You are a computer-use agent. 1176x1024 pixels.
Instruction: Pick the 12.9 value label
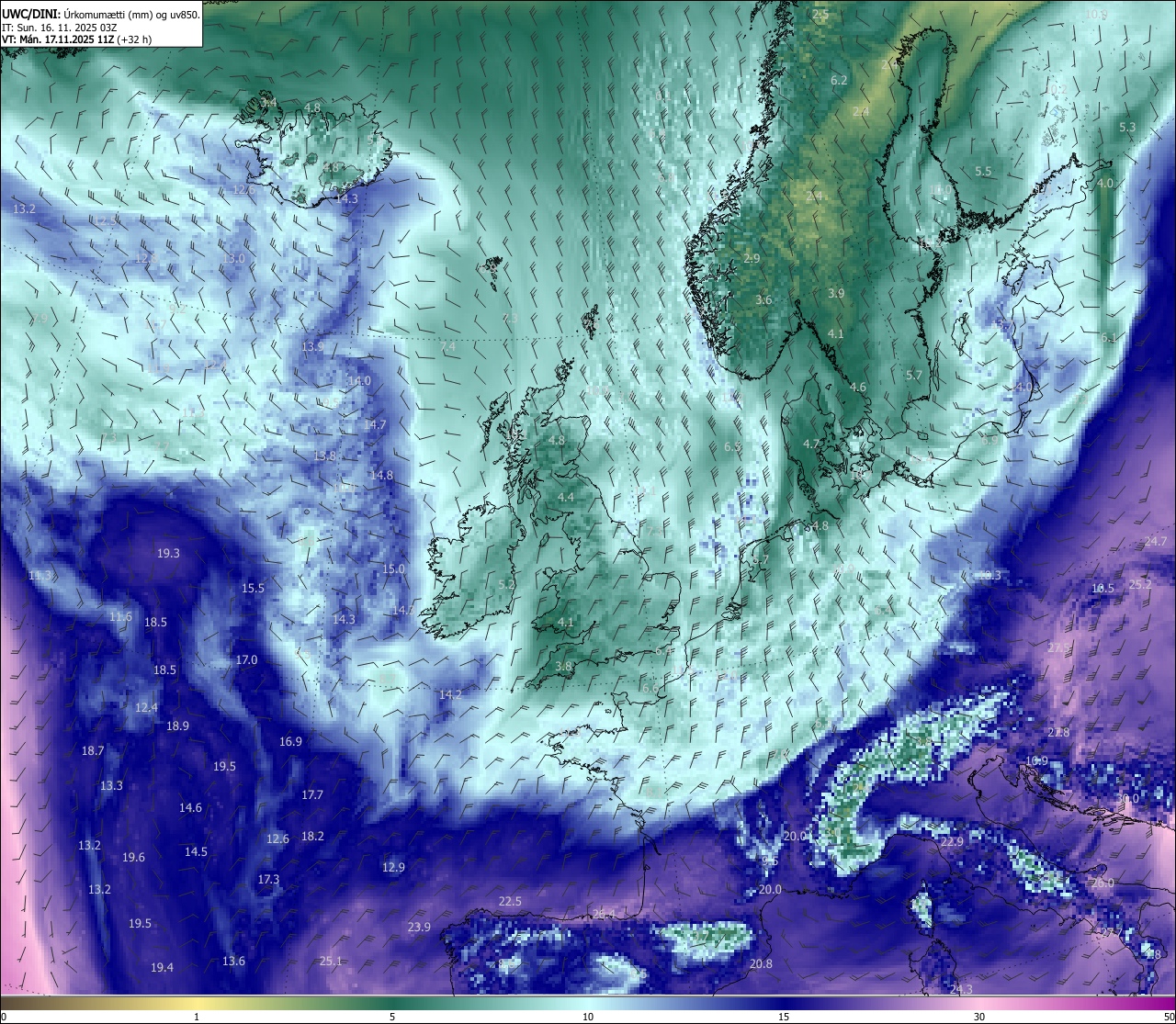click(393, 867)
